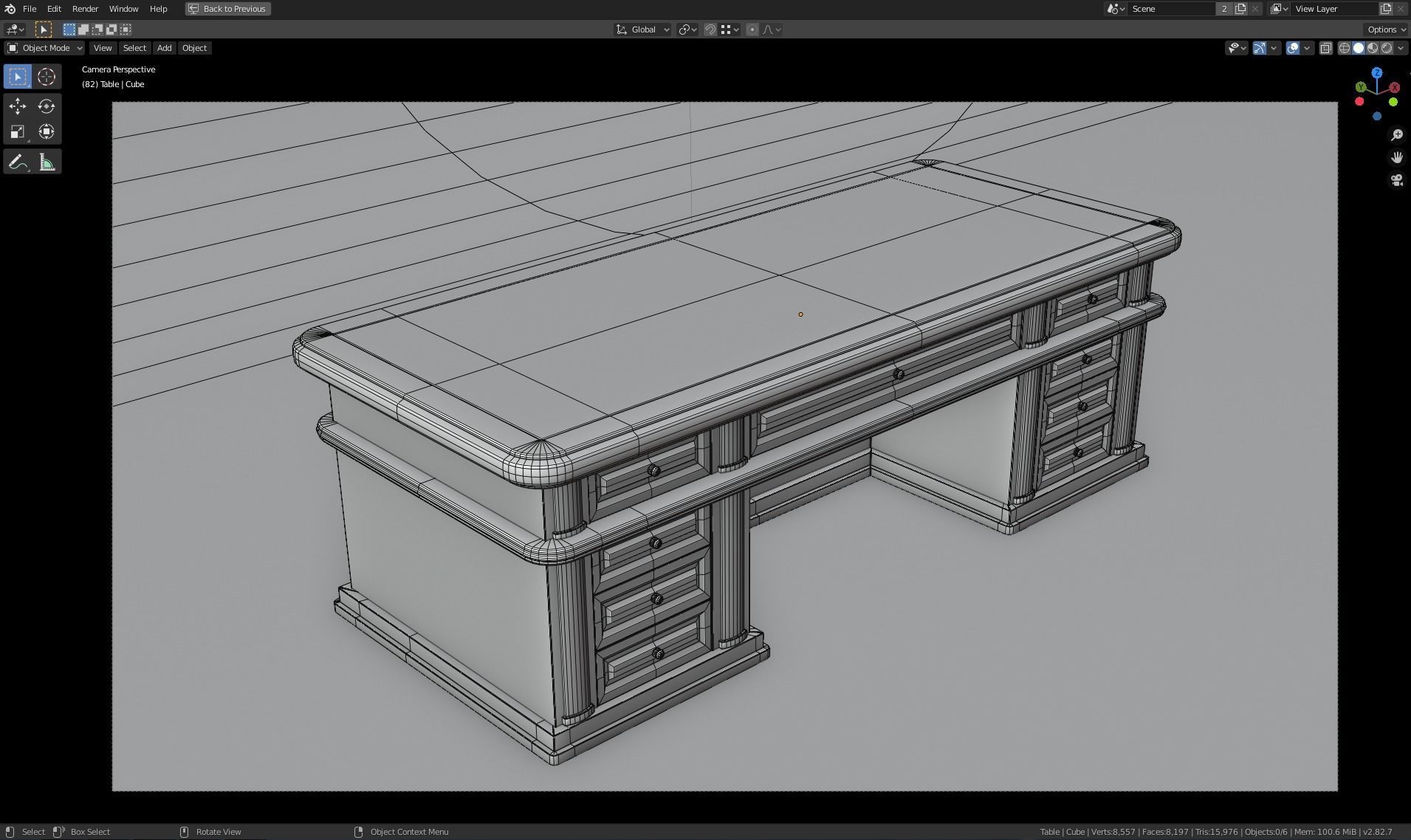This screenshot has width=1411, height=840.
Task: Open the overlays options dropdown arrow
Action: pyautogui.click(x=1307, y=48)
